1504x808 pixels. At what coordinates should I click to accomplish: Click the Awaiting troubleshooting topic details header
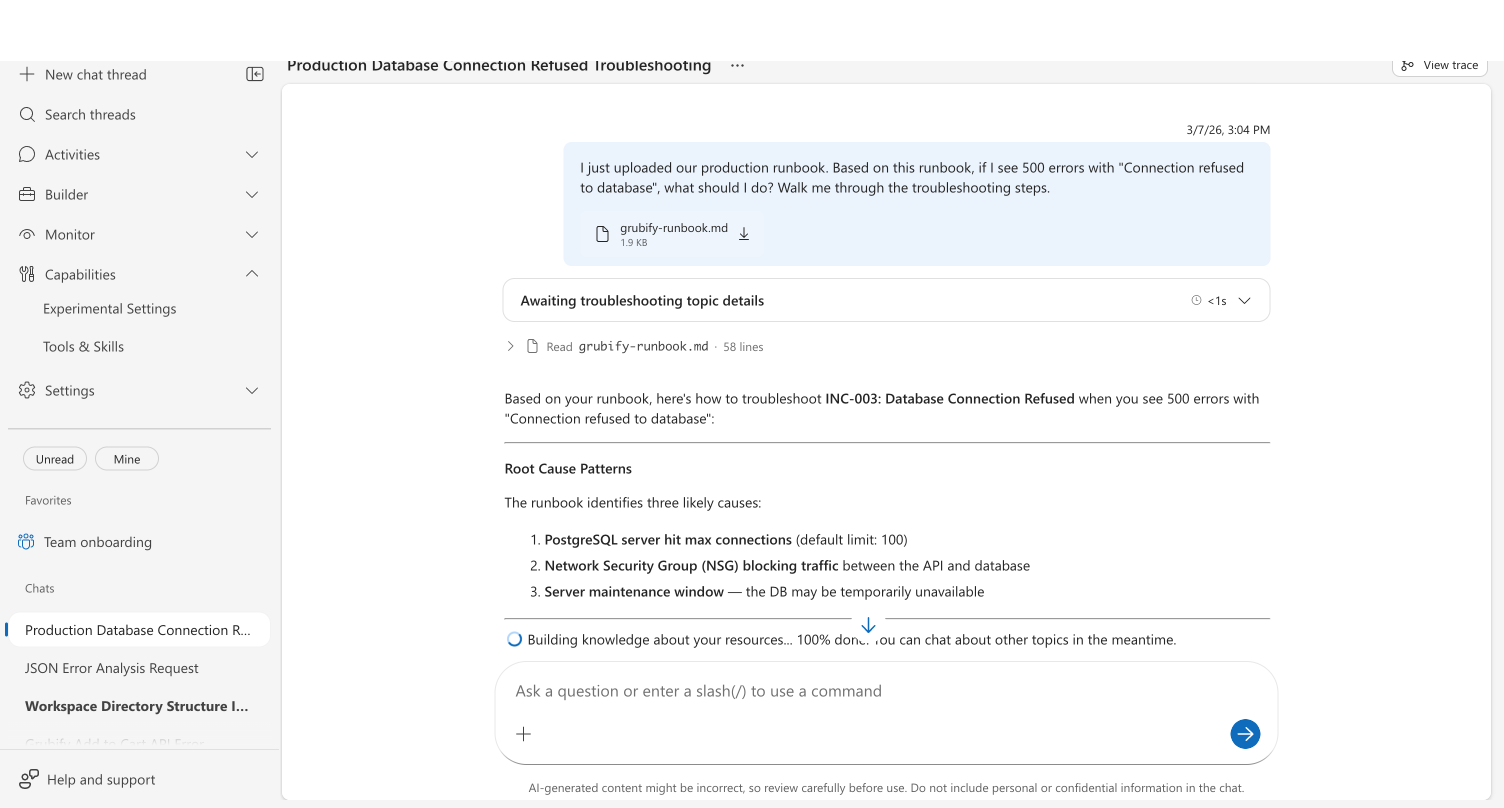tap(886, 300)
